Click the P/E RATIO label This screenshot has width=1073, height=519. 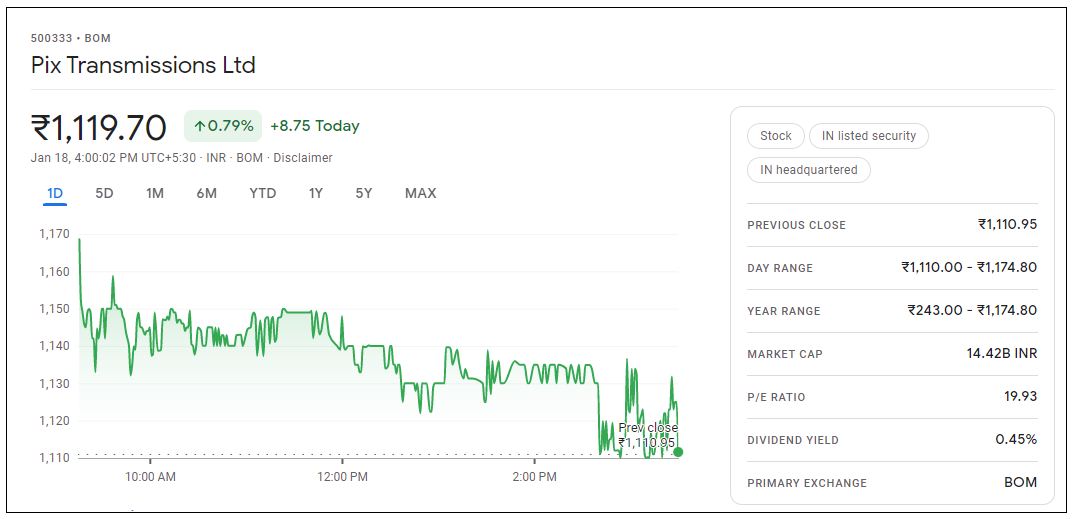click(x=776, y=397)
